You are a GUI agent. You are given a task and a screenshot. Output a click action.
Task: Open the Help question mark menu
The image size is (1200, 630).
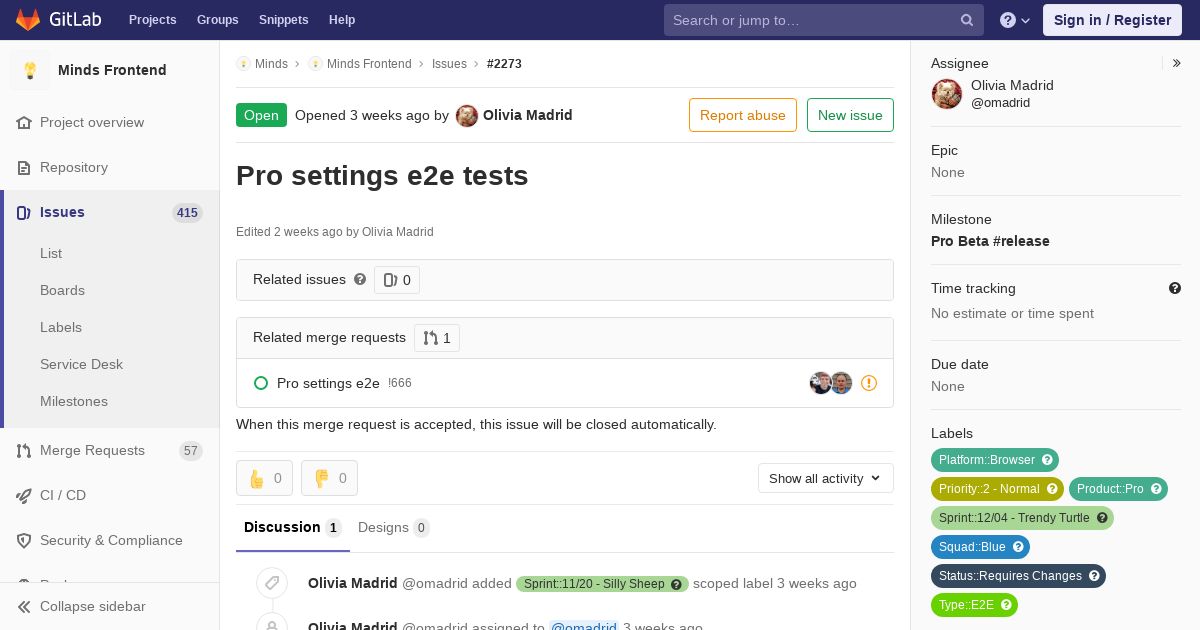click(1015, 20)
